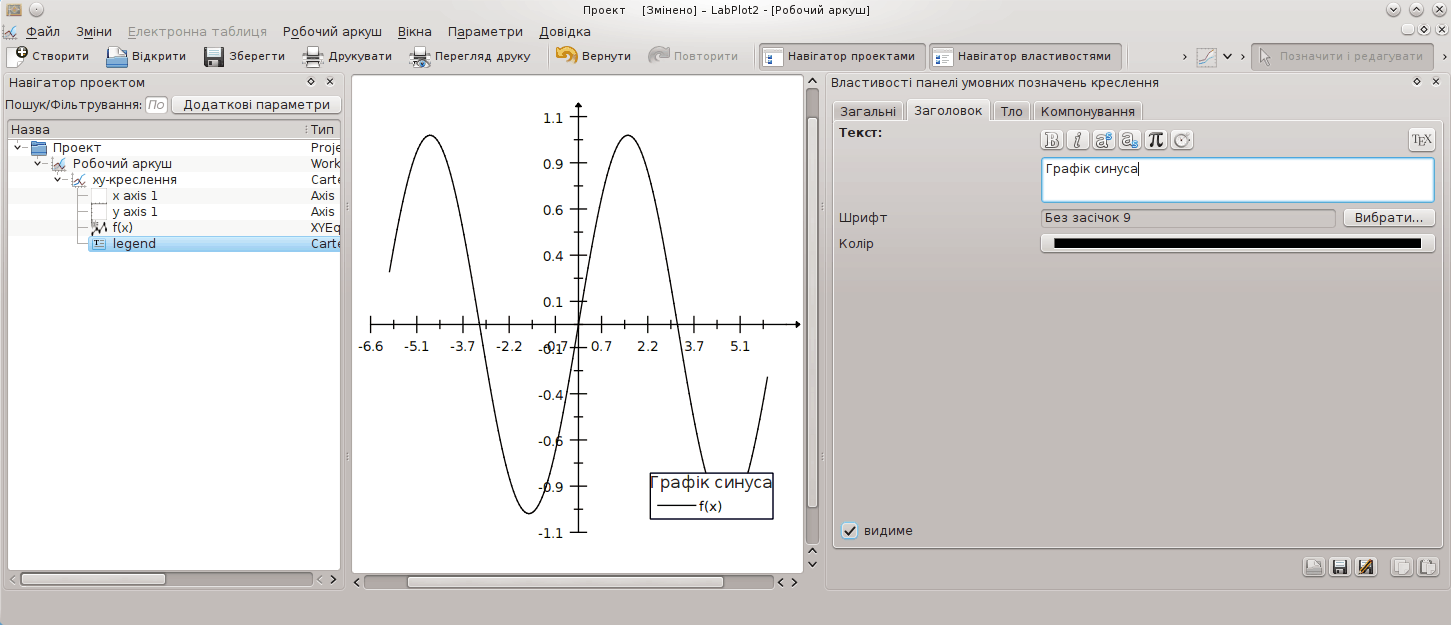Click the 'Вибрати...' font button
Image resolution: width=1451 pixels, height=625 pixels.
pyautogui.click(x=1388, y=218)
